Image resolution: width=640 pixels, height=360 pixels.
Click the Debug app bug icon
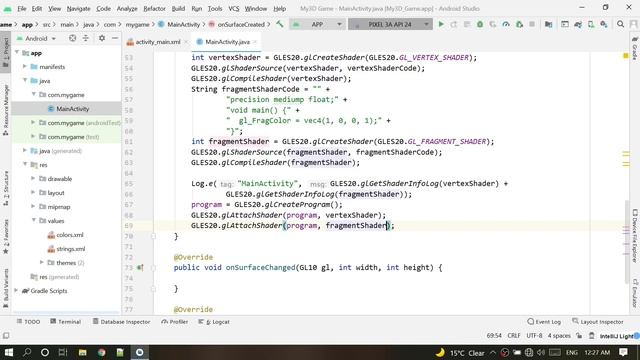tap(480, 24)
